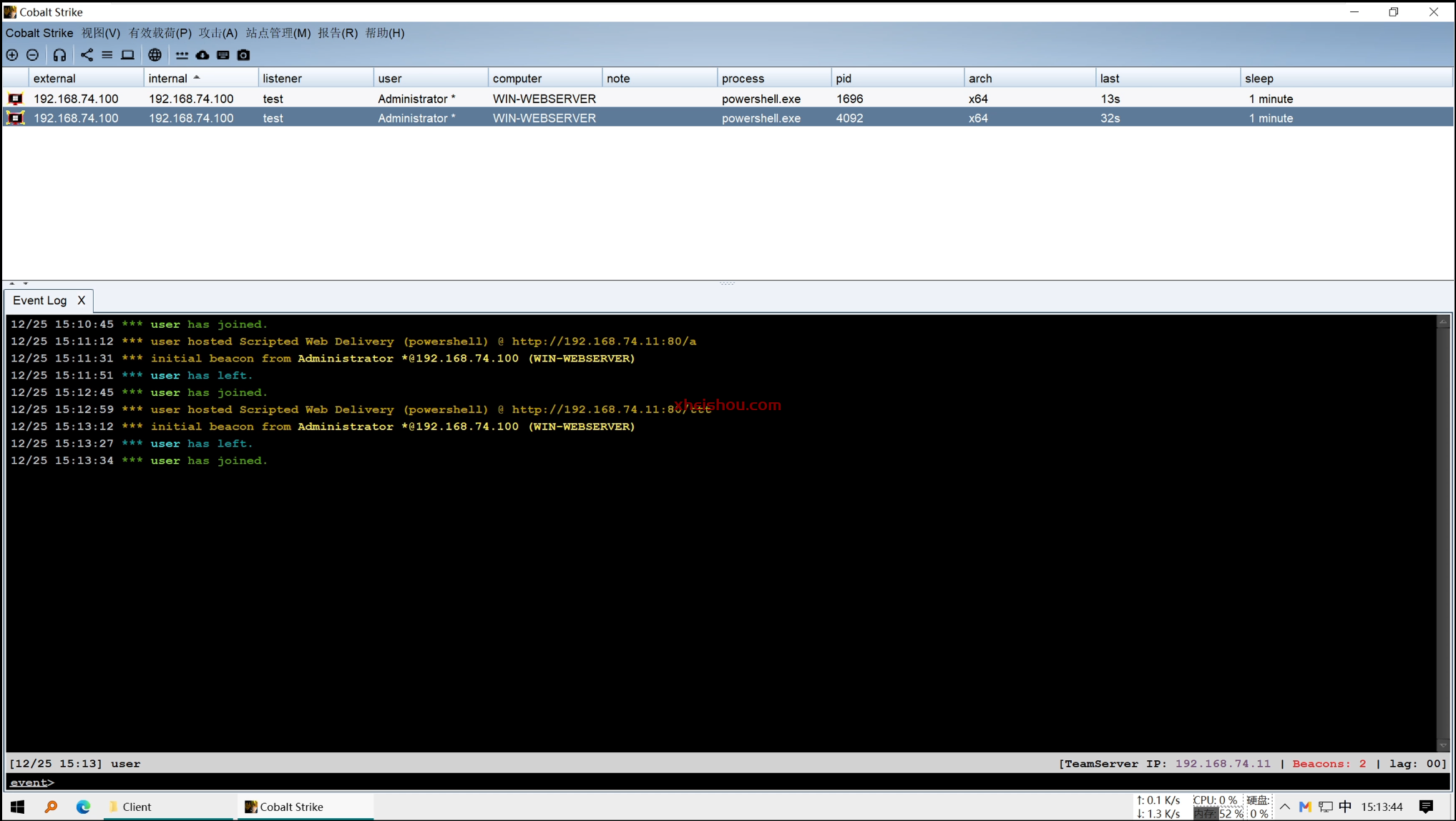Open web log via globe icon
This screenshot has width=1456, height=821.
tap(155, 55)
